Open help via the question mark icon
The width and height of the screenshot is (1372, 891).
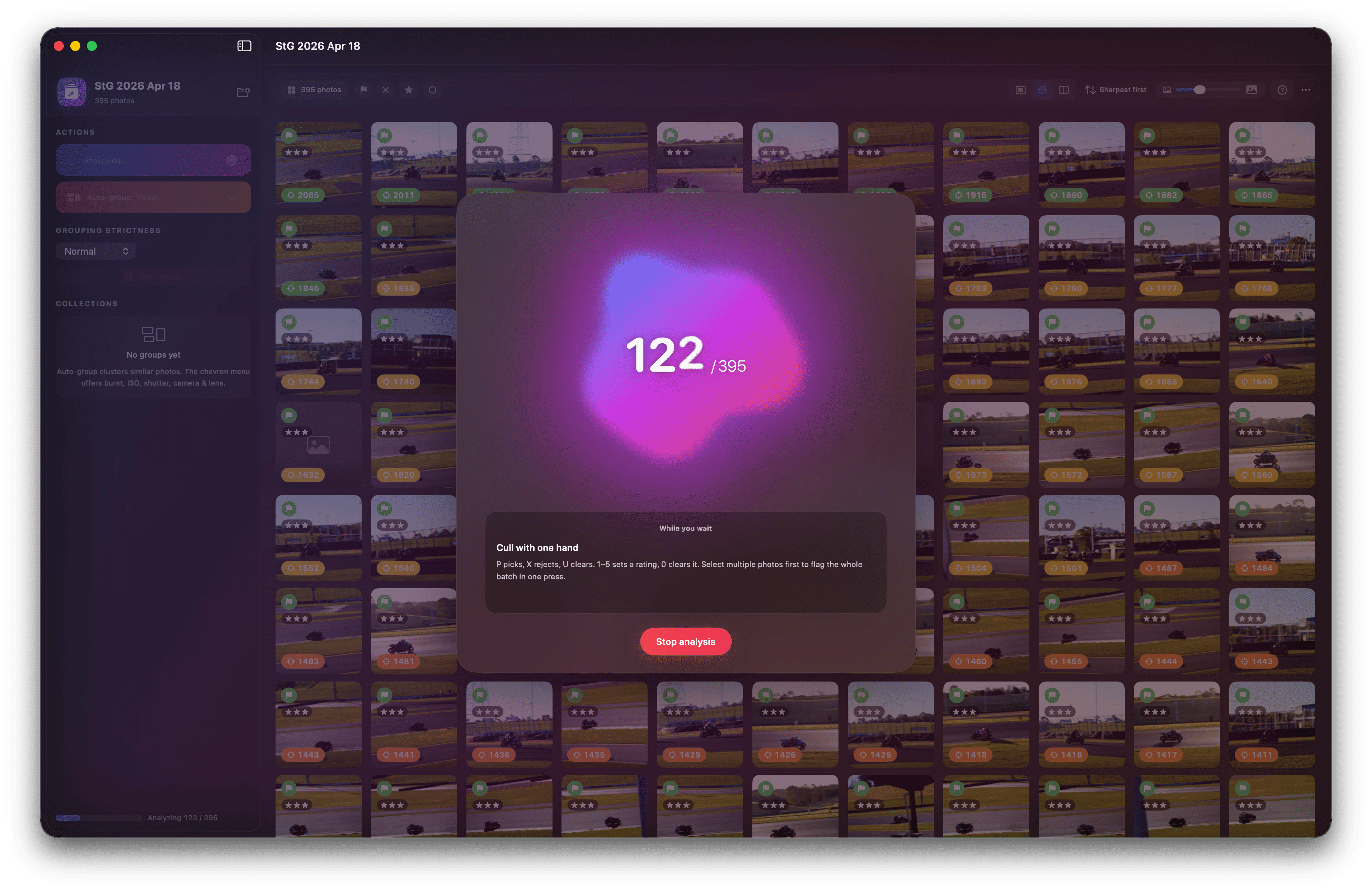pos(1282,90)
